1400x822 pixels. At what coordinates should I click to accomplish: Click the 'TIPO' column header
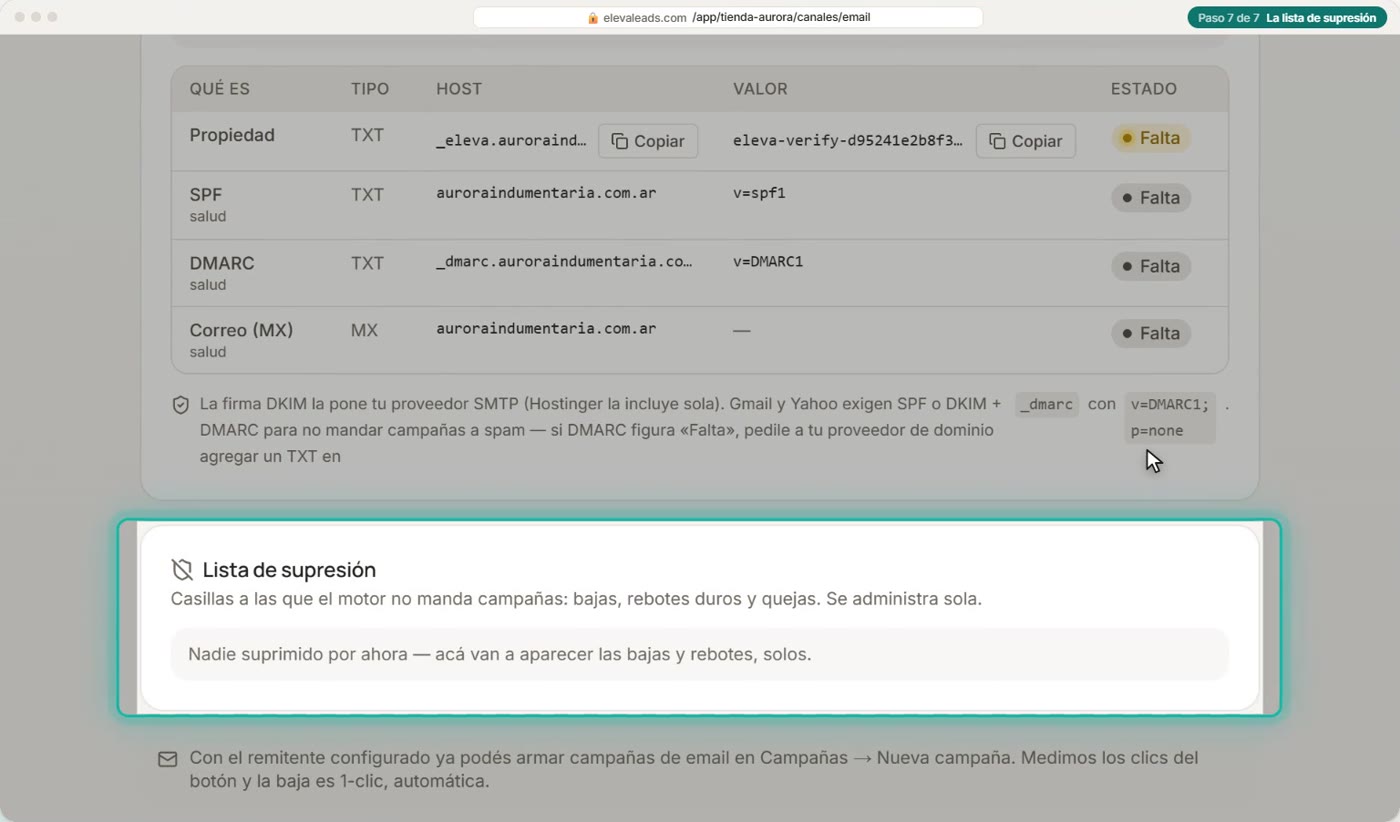370,89
